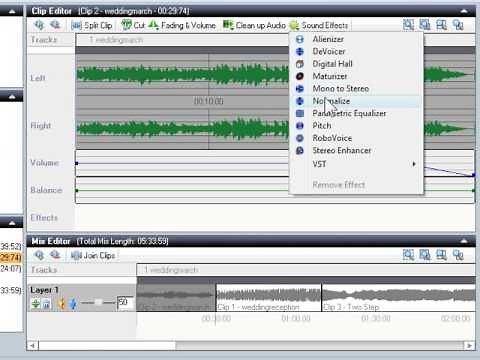480x360 pixels.
Task: Click the Layer 1 volume field showing 50
Action: point(125,303)
